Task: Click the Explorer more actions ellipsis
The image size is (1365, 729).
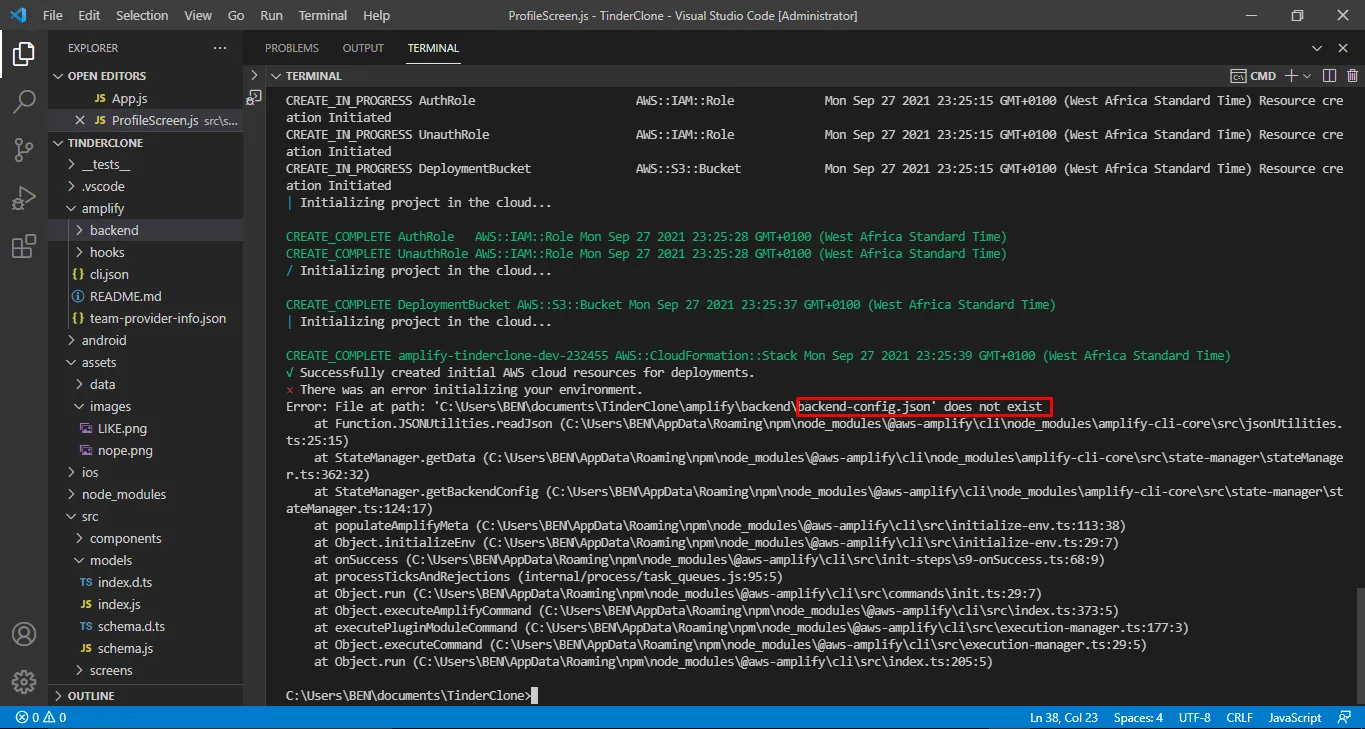Action: tap(220, 48)
